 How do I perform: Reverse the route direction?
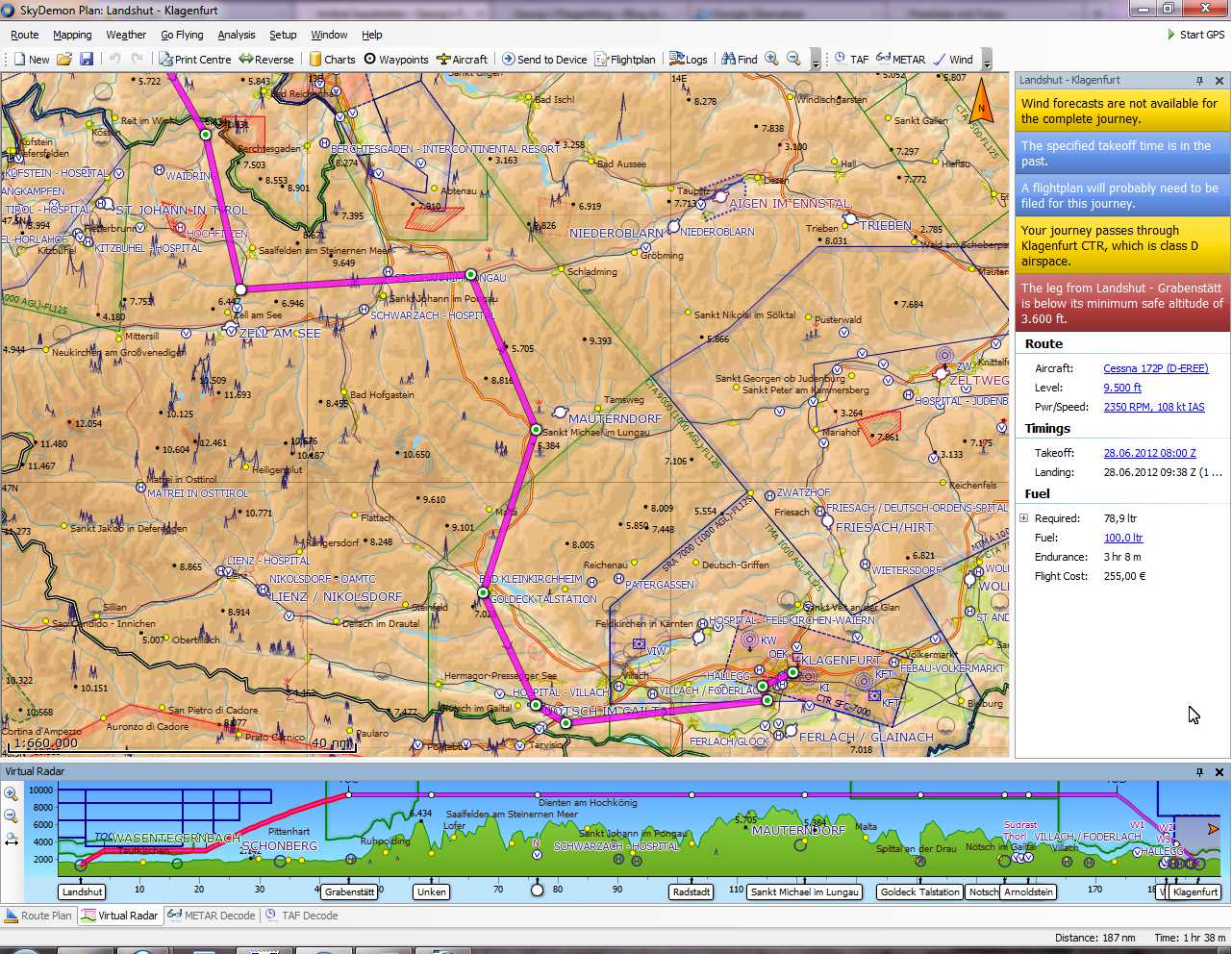point(266,60)
